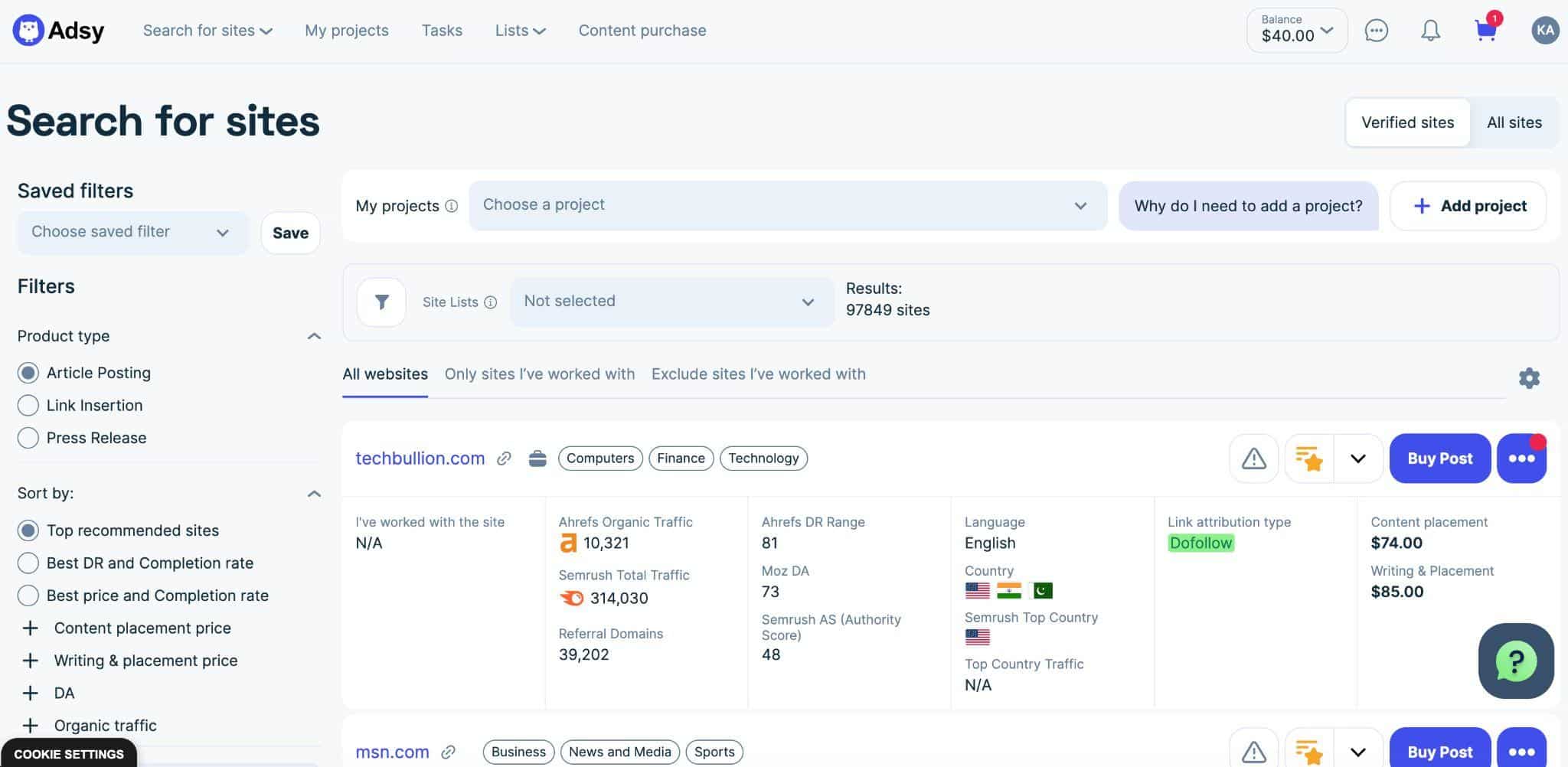This screenshot has width=1568, height=767.
Task: Open the shopping cart icon
Action: [x=1485, y=31]
